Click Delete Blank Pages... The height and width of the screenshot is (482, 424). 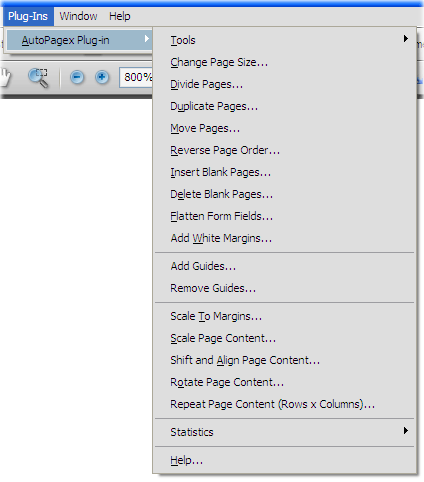pyautogui.click(x=285, y=194)
